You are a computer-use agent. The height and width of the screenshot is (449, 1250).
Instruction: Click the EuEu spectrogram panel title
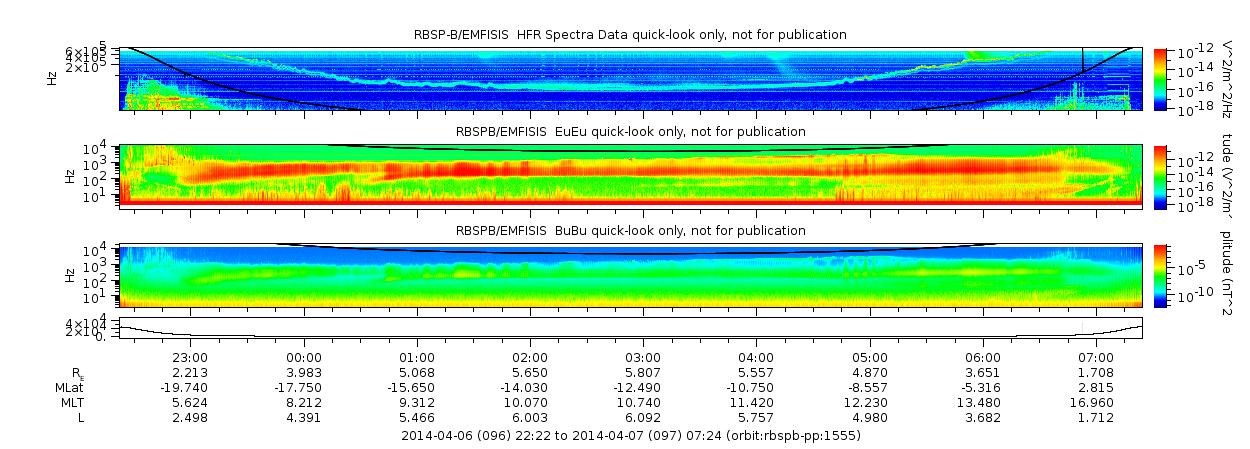point(630,132)
